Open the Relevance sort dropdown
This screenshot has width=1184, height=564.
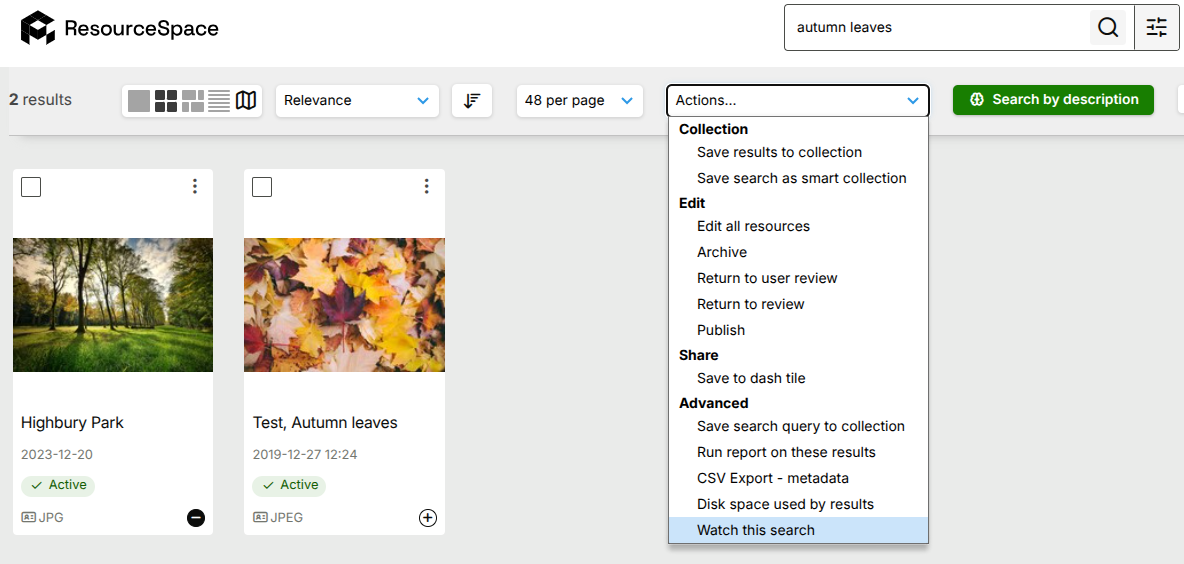pos(357,100)
